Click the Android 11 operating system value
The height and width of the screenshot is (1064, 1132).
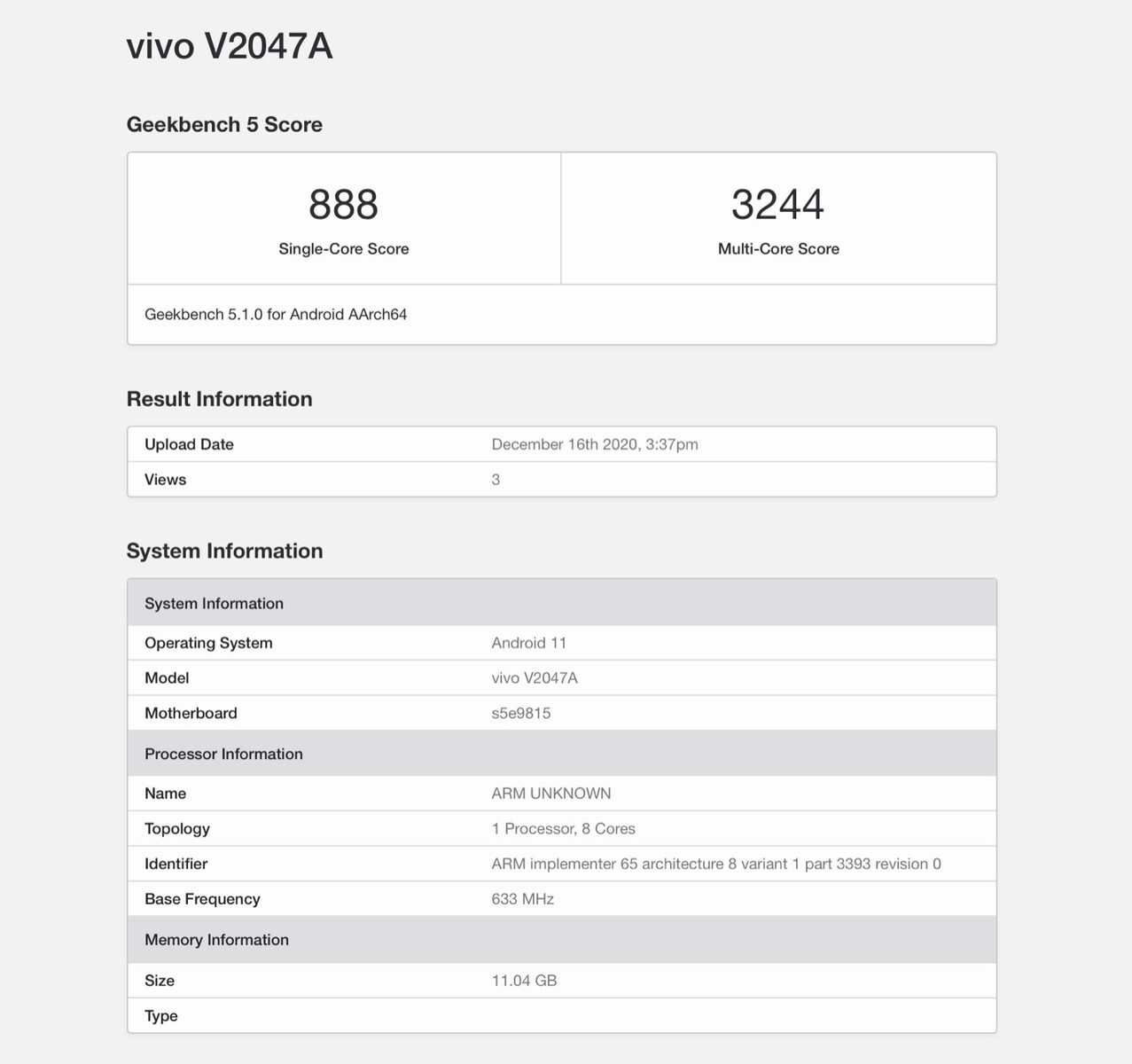click(528, 643)
